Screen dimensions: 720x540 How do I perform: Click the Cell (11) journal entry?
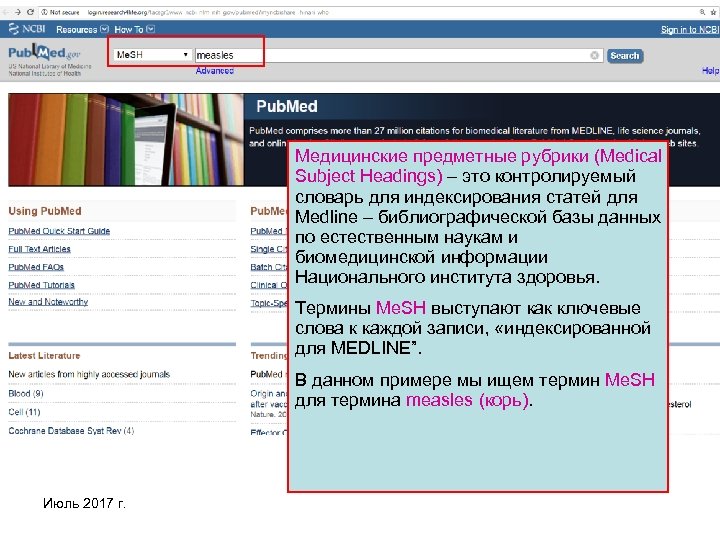[24, 412]
